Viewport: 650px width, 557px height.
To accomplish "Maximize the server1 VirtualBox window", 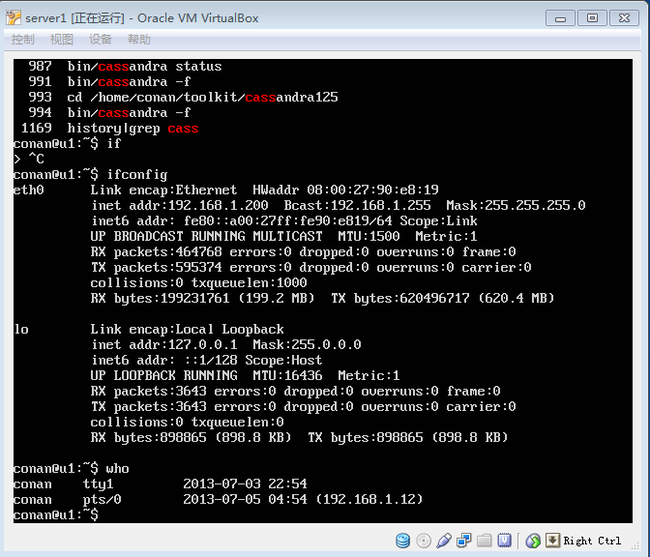I will pyautogui.click(x=592, y=18).
